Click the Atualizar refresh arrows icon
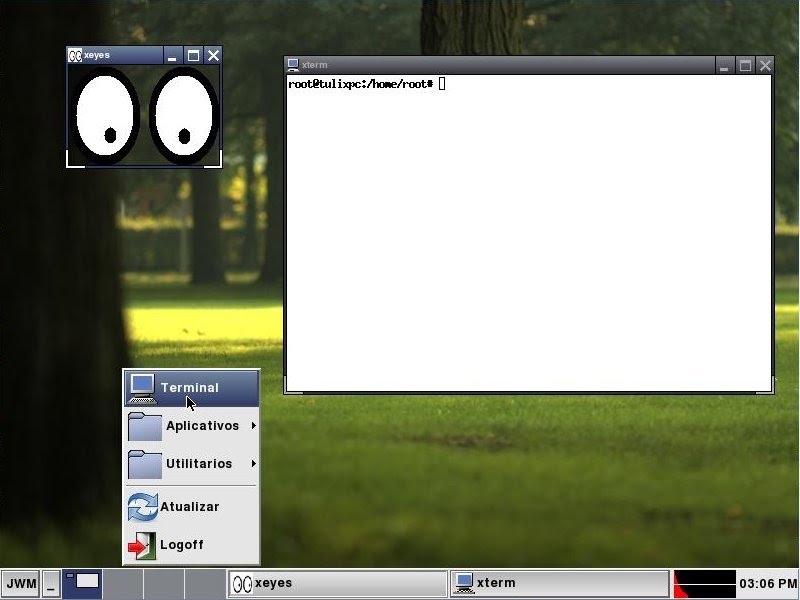This screenshot has width=800, height=600. (143, 507)
